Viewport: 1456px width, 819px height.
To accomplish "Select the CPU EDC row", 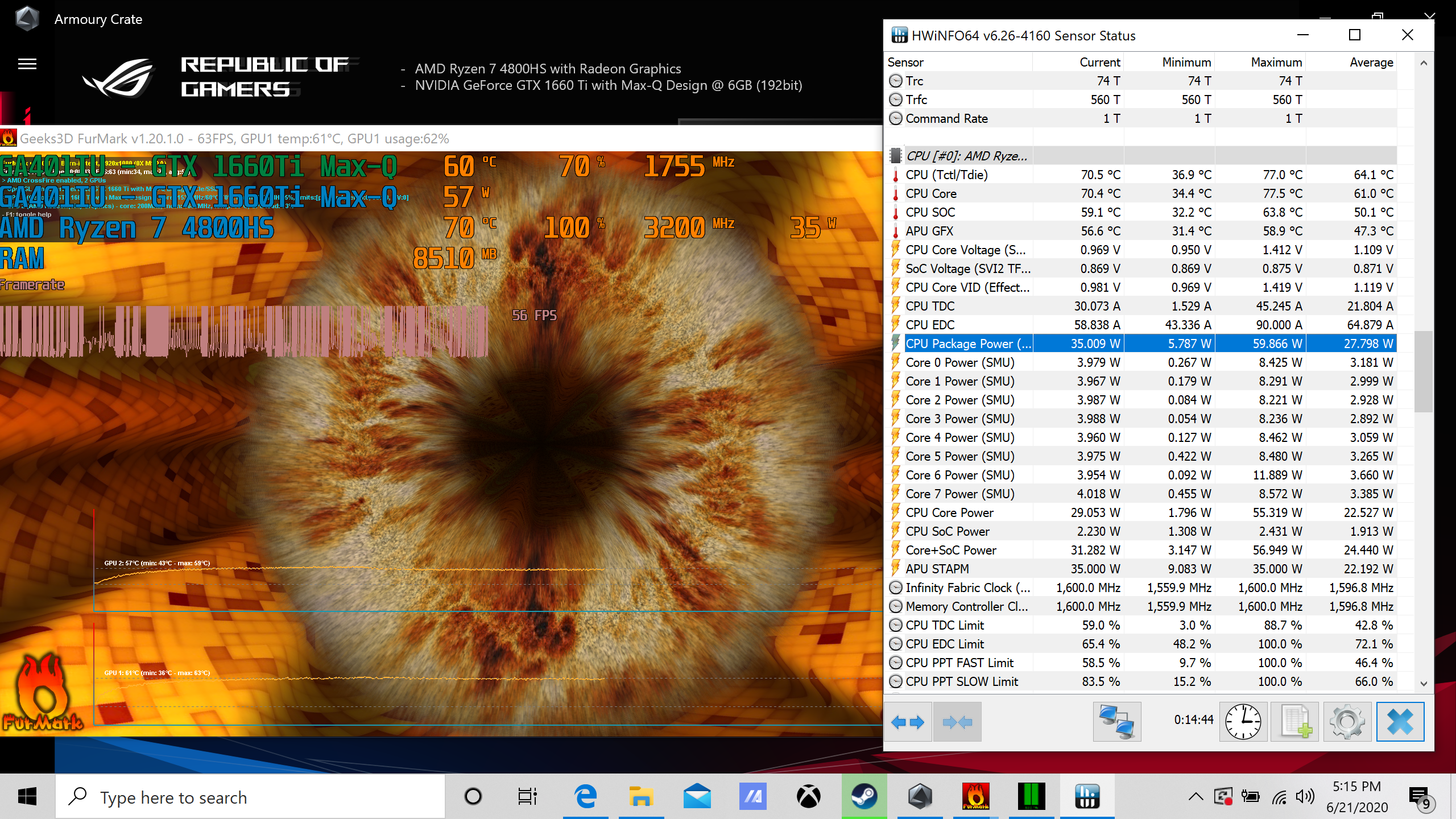I will [x=1141, y=325].
